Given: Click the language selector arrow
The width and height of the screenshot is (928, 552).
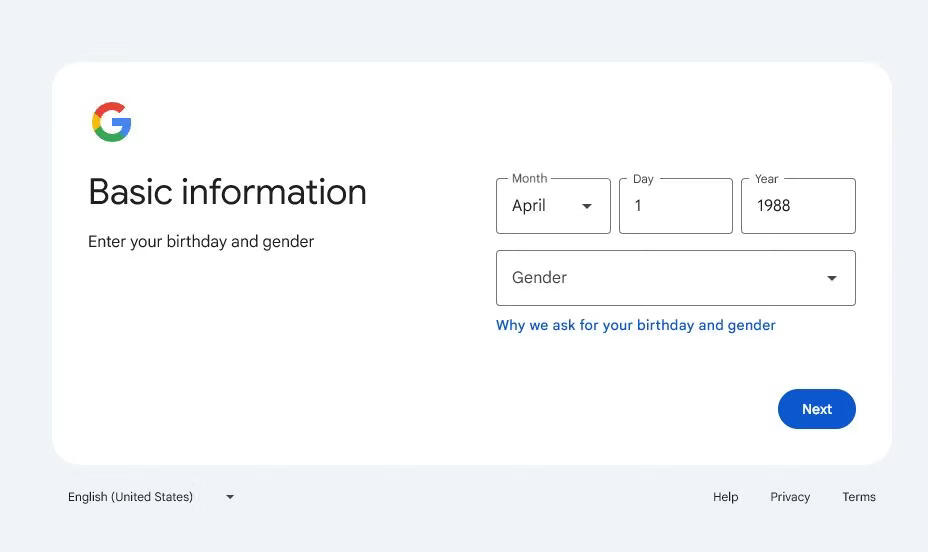Looking at the screenshot, I should 230,497.
